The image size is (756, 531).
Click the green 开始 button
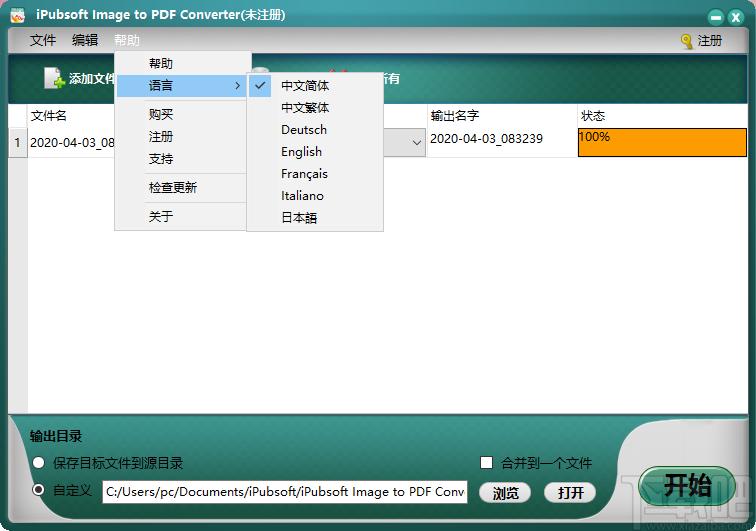[687, 486]
